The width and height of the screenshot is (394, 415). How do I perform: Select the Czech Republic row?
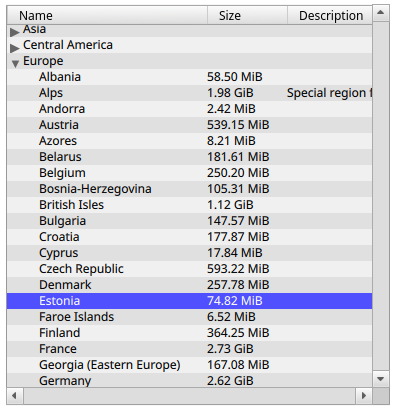(x=189, y=269)
